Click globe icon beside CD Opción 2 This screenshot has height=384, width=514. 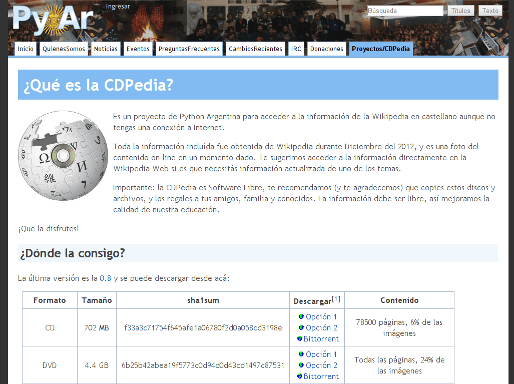coord(301,328)
